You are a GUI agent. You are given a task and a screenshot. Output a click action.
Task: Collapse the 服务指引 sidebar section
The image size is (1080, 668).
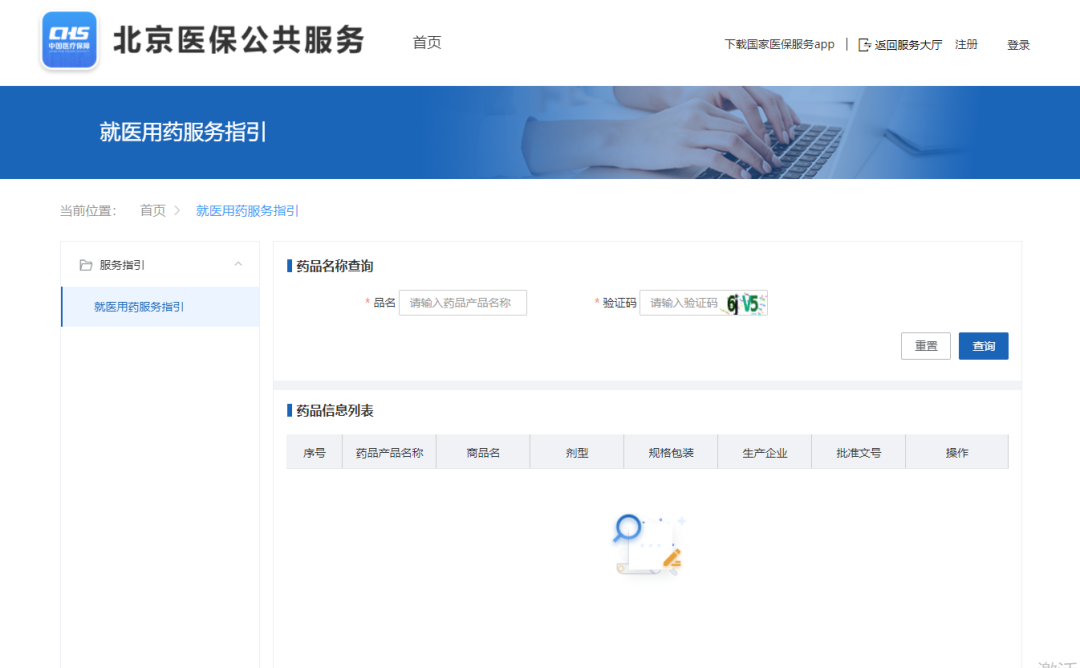tap(238, 264)
